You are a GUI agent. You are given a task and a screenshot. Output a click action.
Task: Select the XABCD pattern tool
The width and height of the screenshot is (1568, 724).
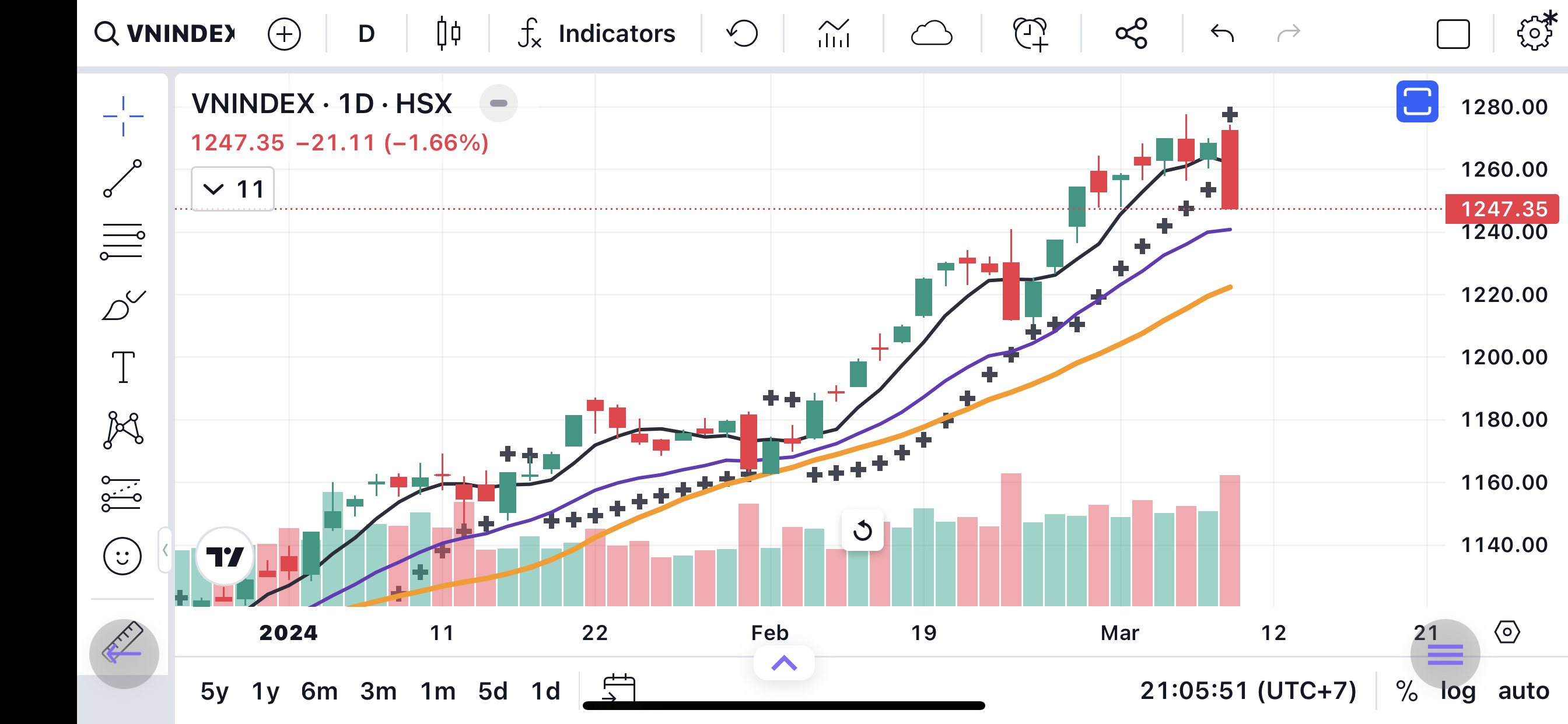[123, 430]
